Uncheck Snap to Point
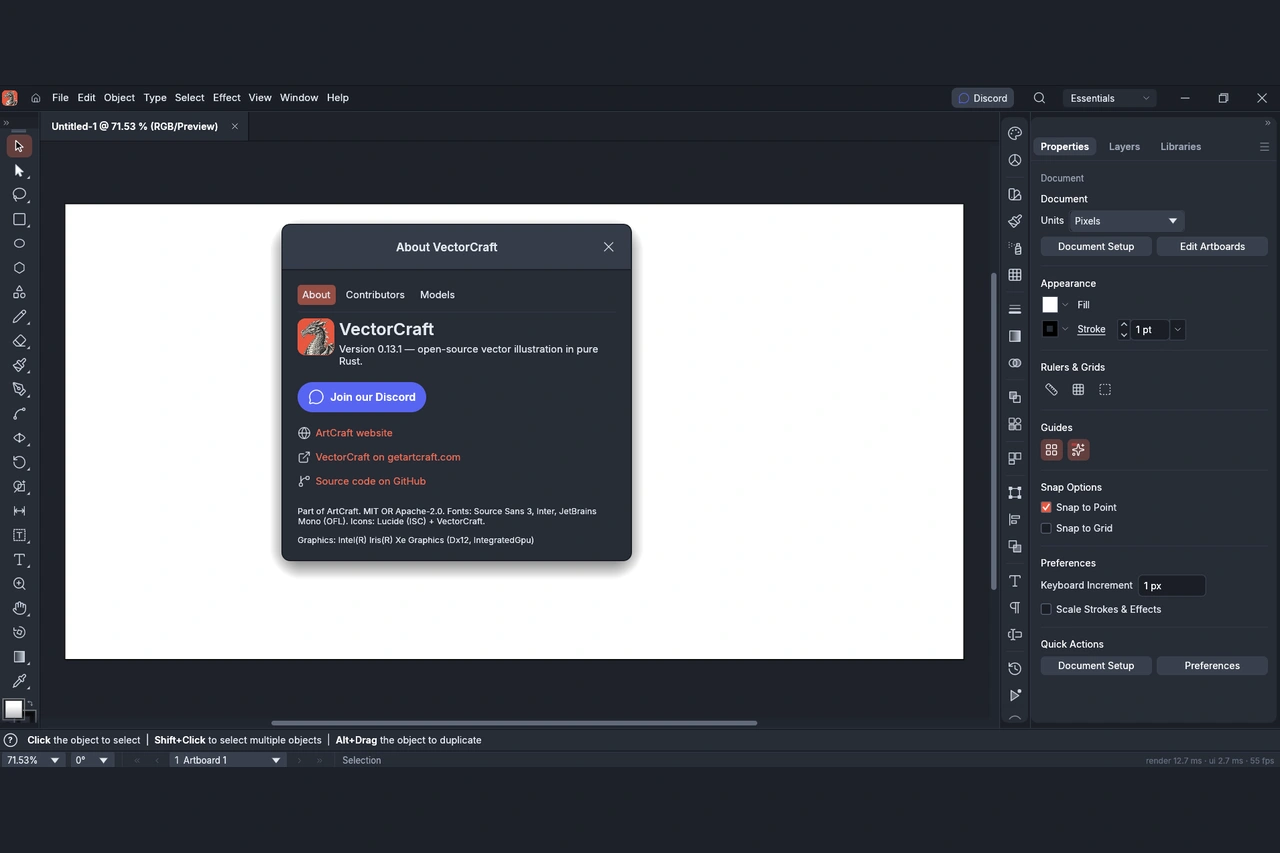Screen dimensions: 1280x853 (1046, 508)
